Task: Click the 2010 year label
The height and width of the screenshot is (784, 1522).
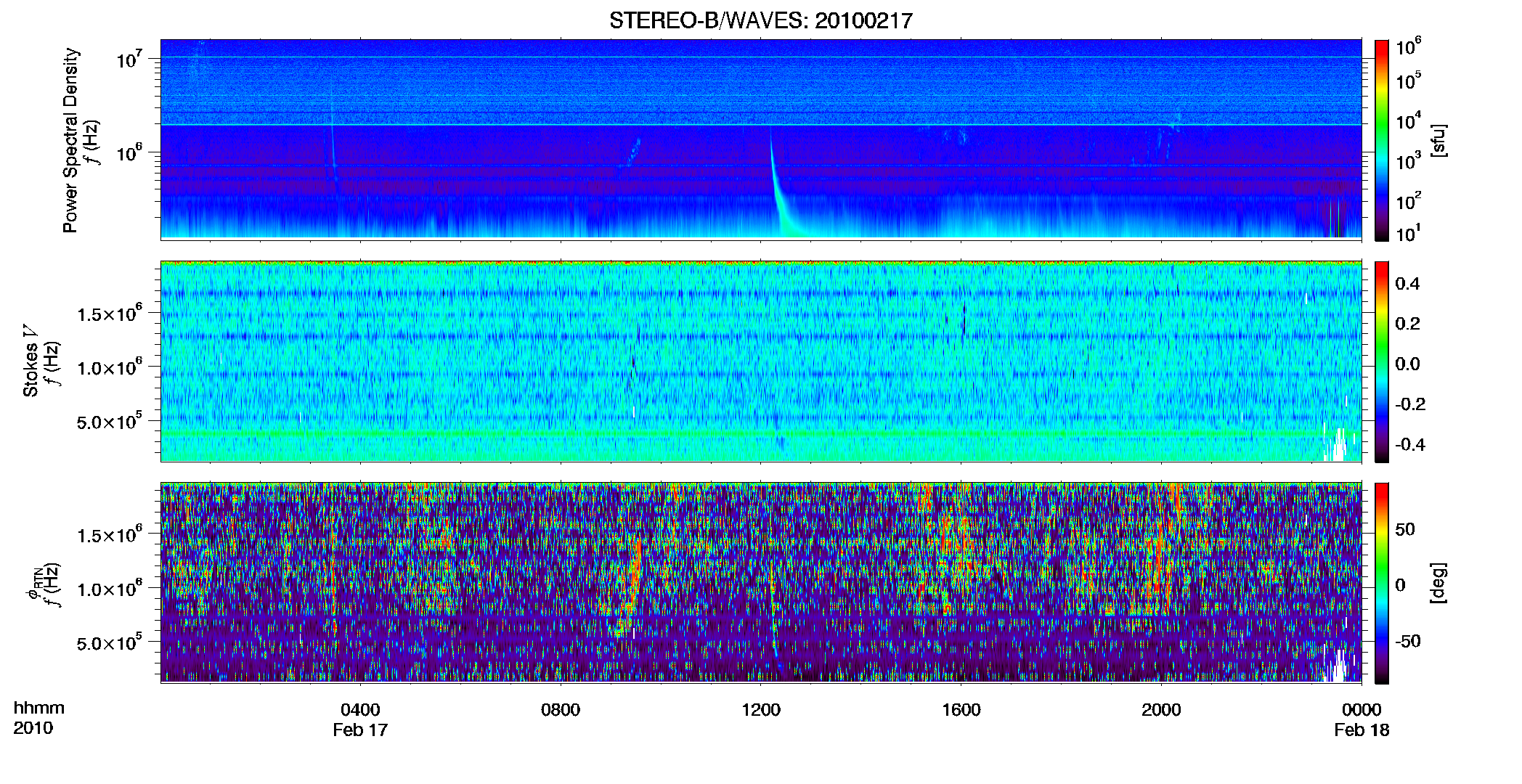Action: (x=33, y=728)
